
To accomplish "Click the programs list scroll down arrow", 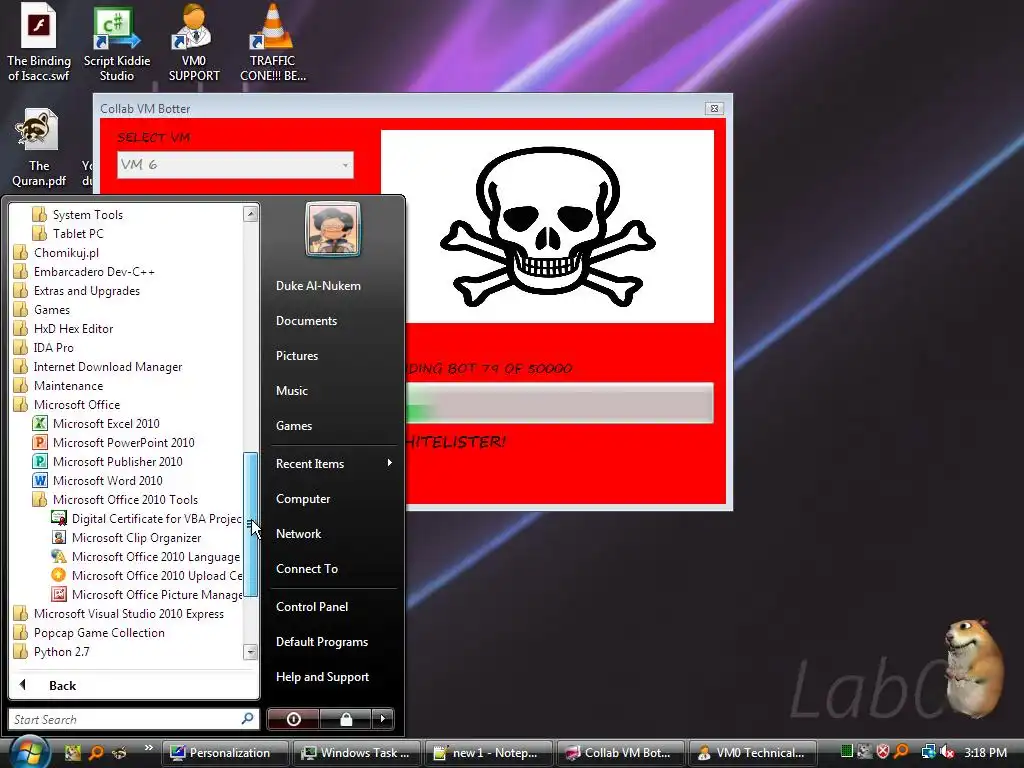I will tap(251, 652).
